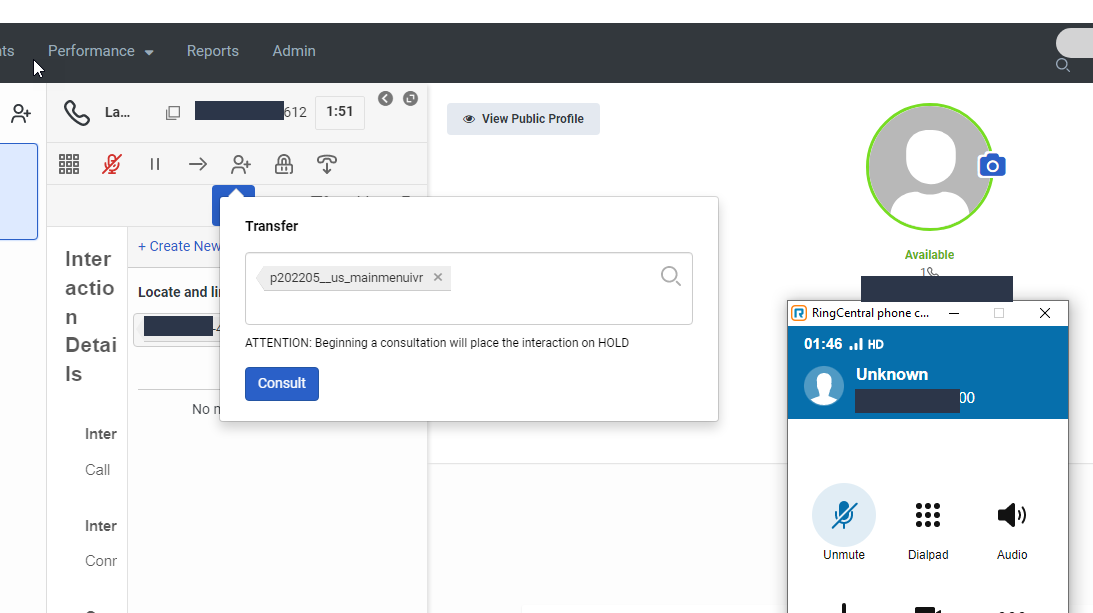This screenshot has width=1093, height=613.
Task: Click the Consult button in the Transfer dialog
Action: coord(281,383)
